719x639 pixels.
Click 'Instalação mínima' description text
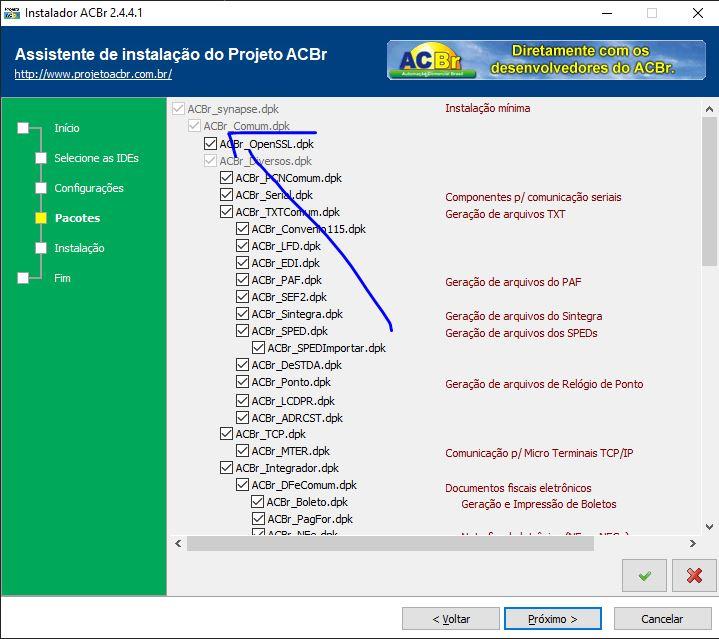pos(487,108)
